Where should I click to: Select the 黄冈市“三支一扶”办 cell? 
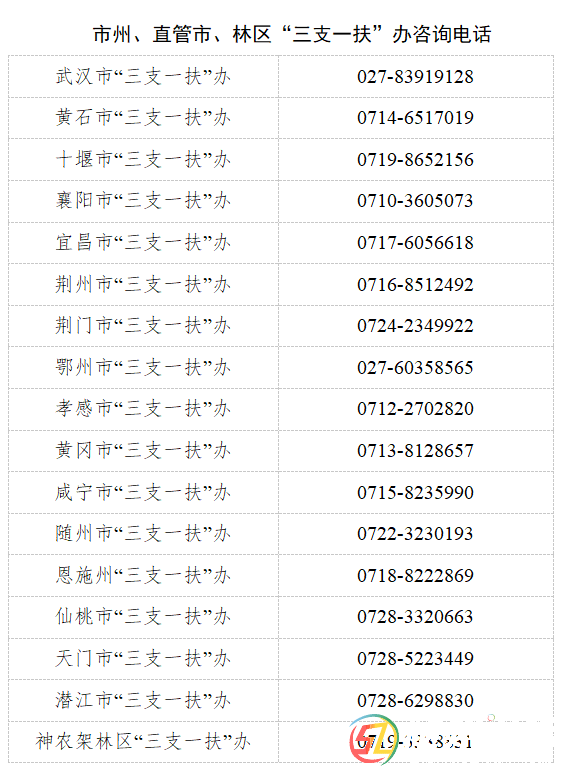point(143,450)
